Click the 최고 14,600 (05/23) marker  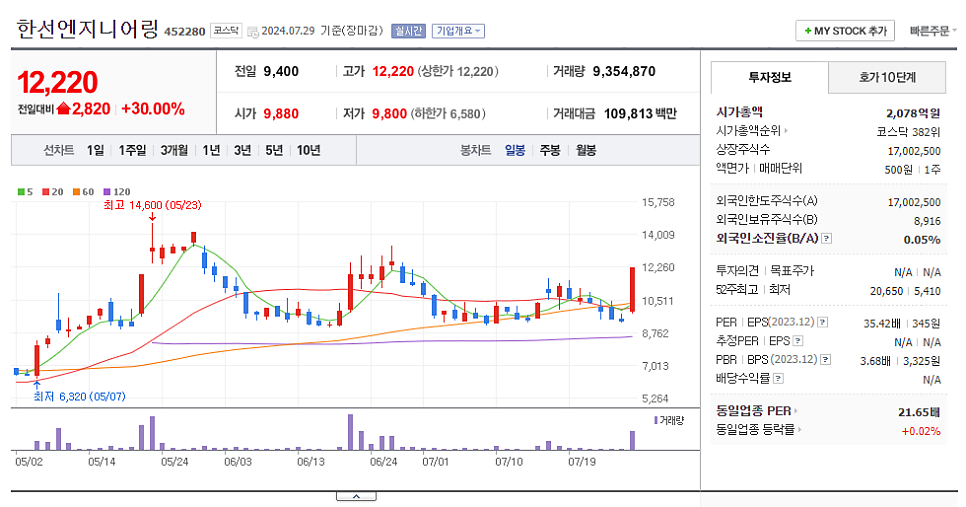[152, 205]
